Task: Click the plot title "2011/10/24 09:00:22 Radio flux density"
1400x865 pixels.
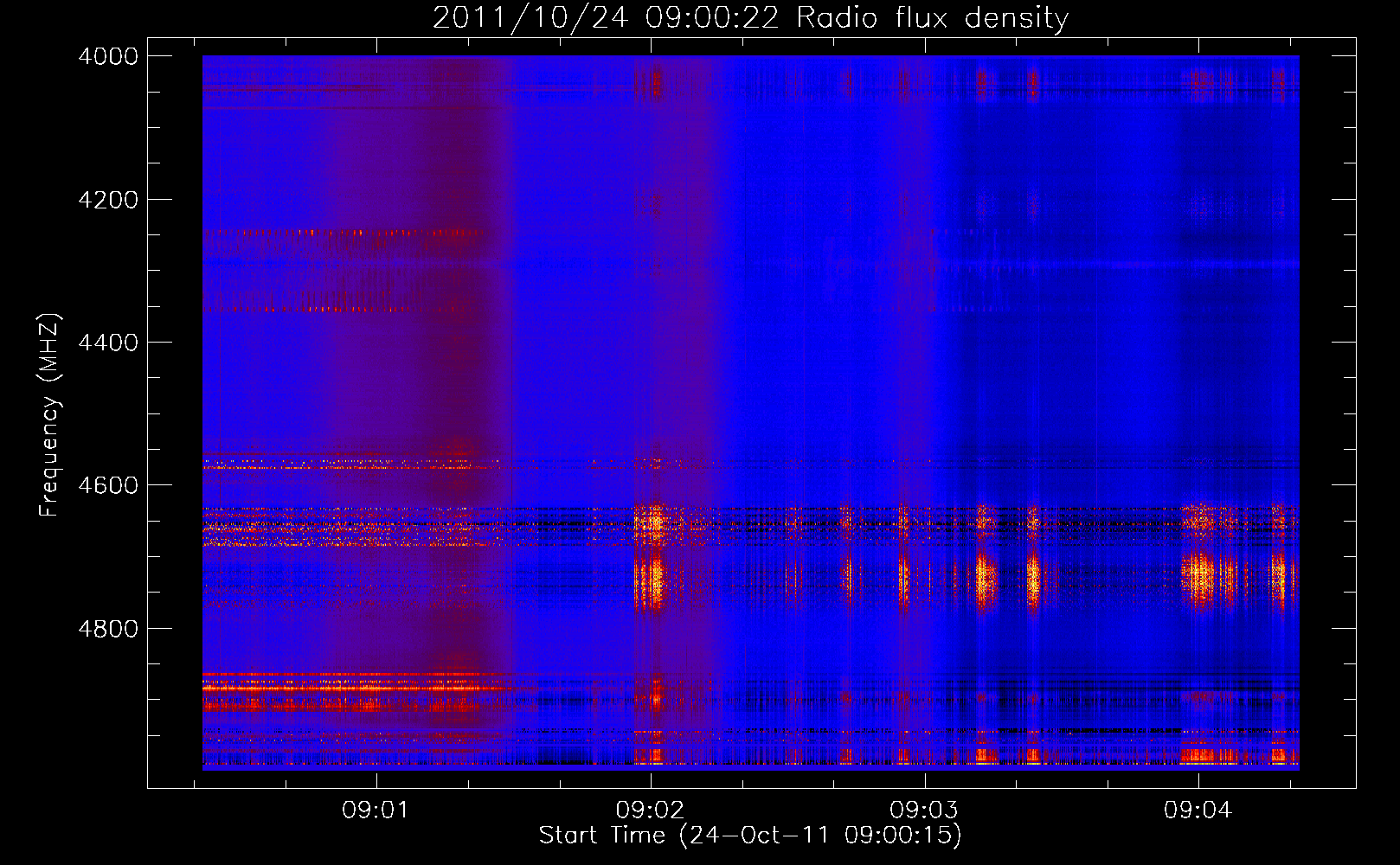Action: click(750, 17)
